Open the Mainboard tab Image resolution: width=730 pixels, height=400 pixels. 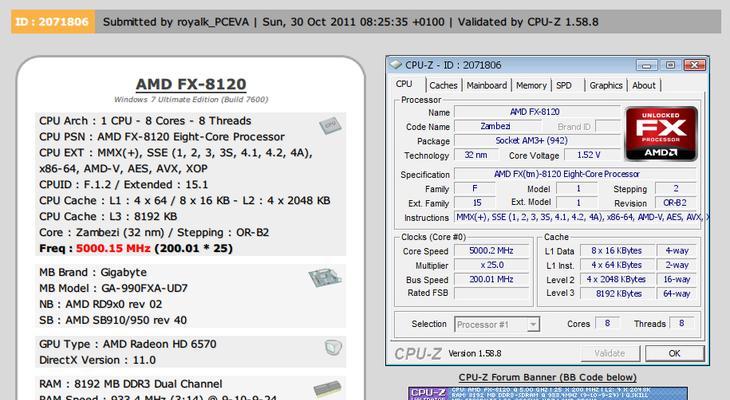click(487, 85)
